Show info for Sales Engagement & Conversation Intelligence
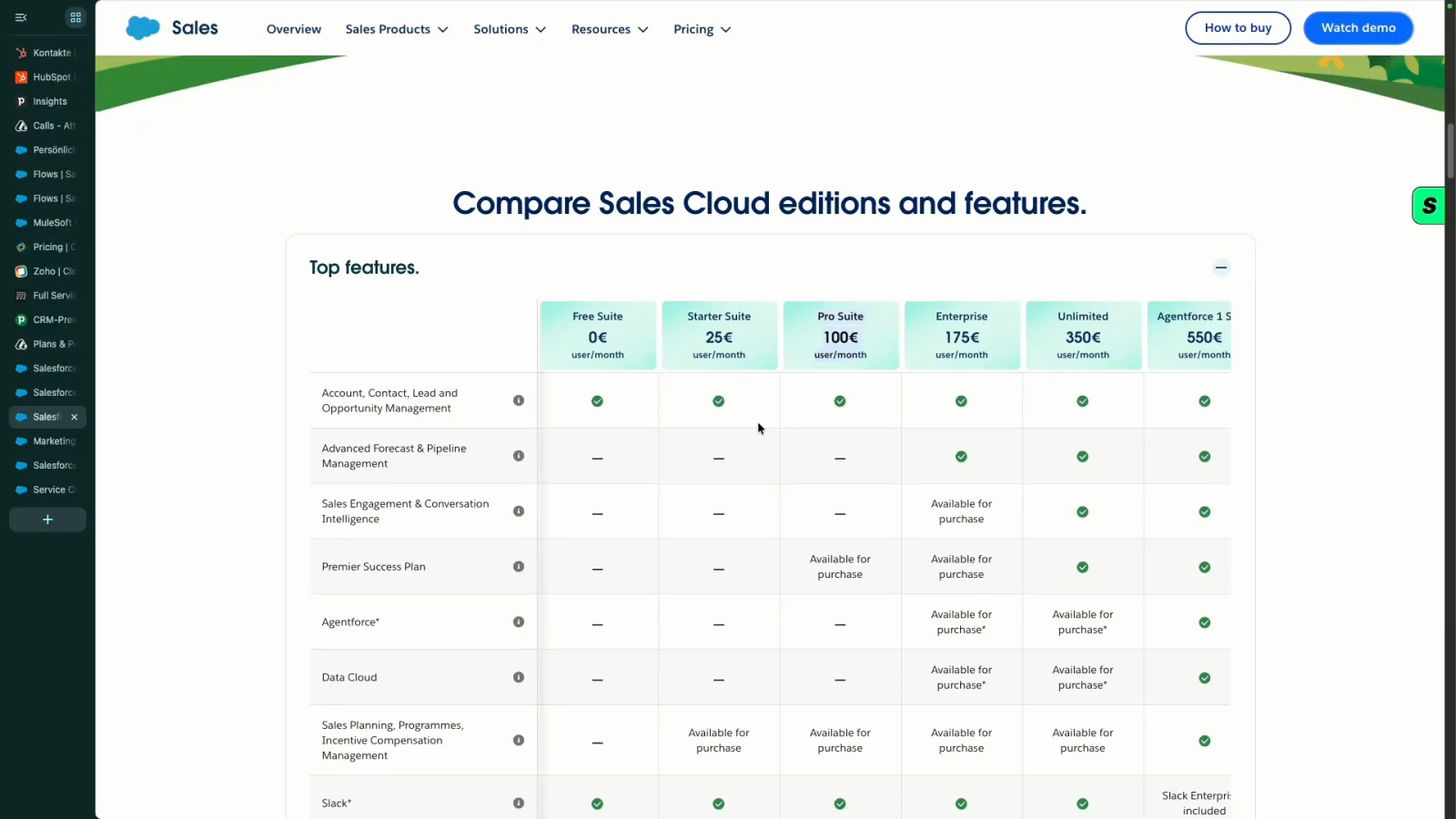 click(519, 511)
